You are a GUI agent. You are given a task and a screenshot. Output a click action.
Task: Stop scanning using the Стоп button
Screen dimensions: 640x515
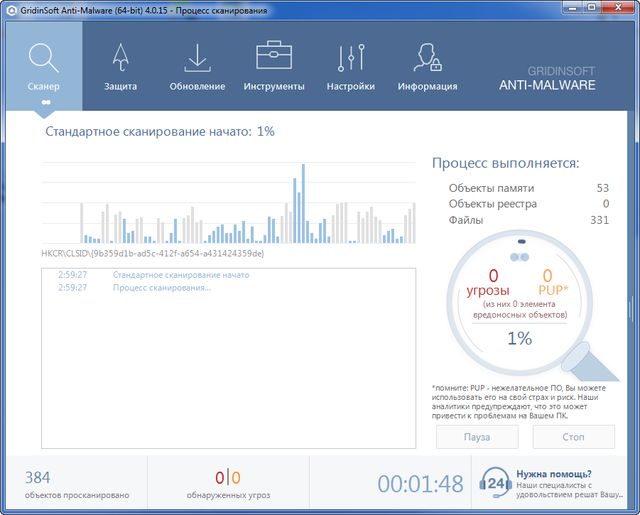[573, 437]
